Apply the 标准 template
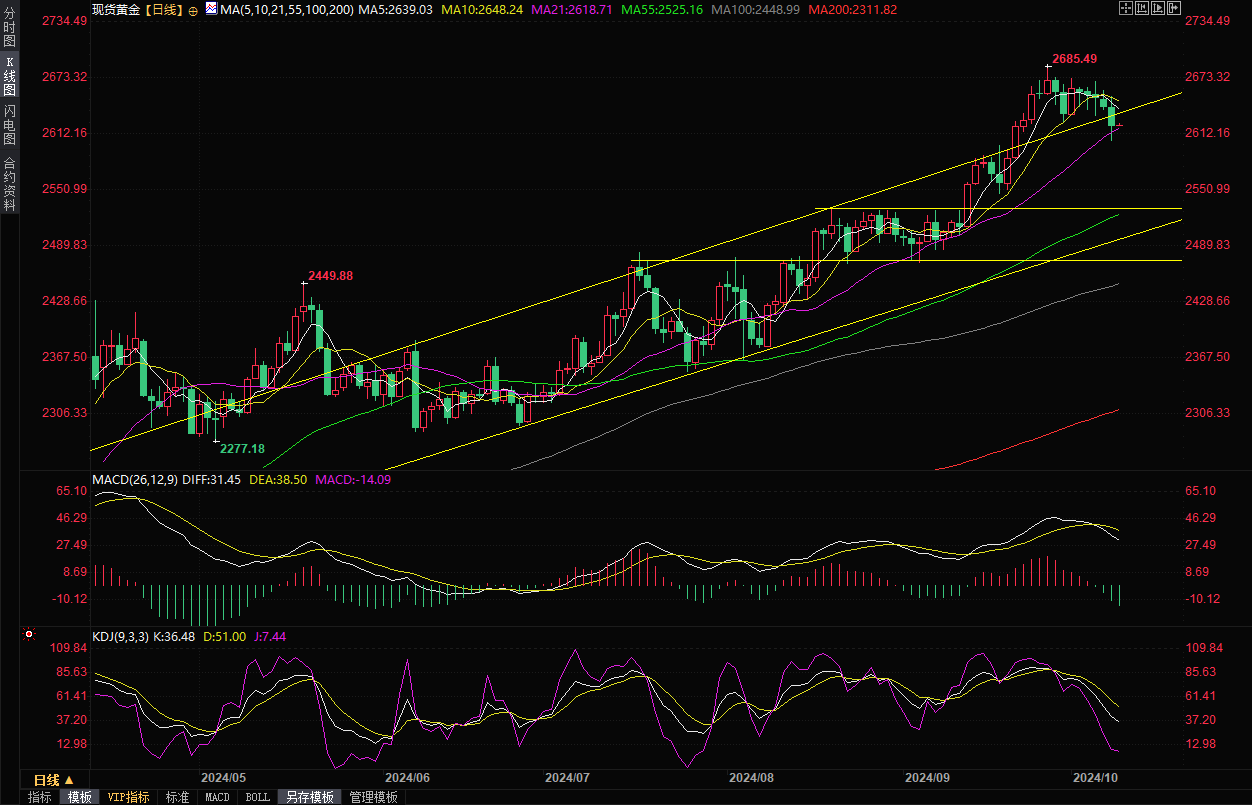1252x805 pixels. tap(177, 797)
